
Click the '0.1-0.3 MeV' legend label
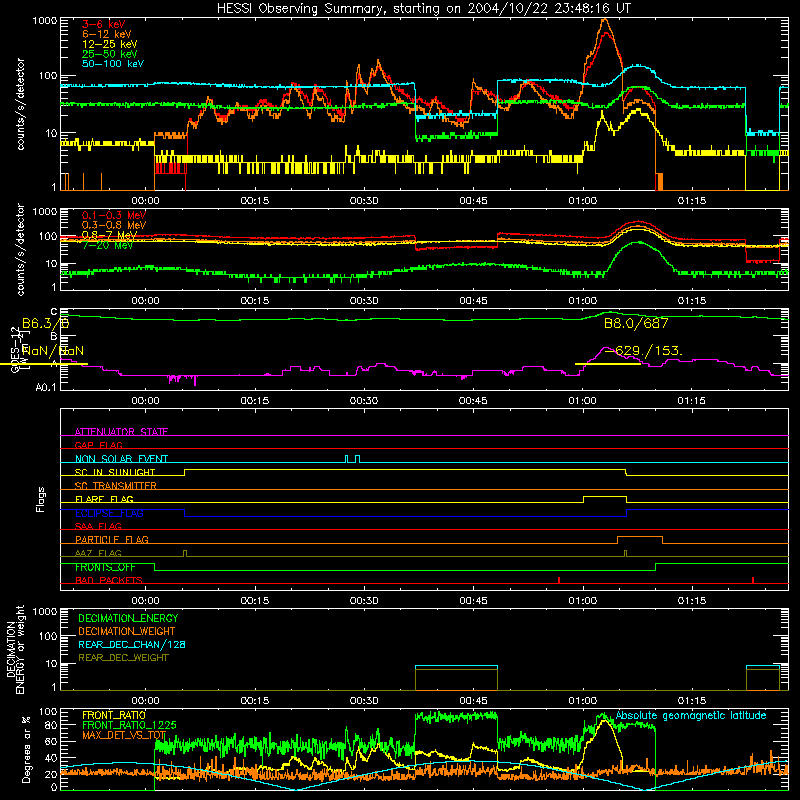114,215
